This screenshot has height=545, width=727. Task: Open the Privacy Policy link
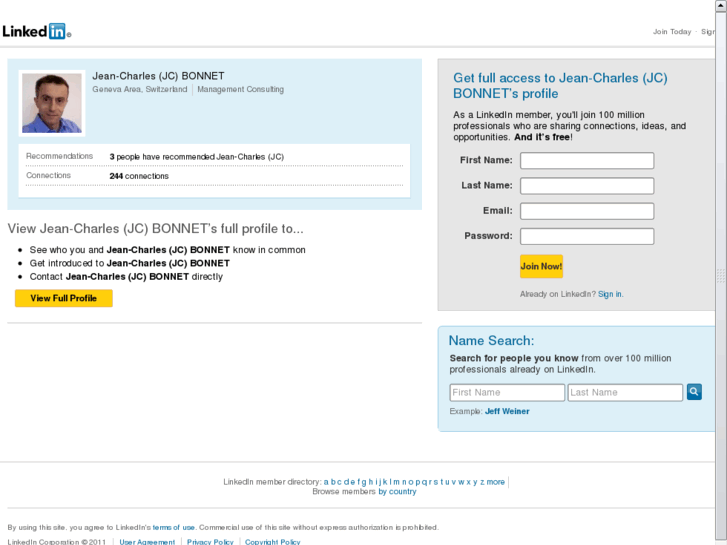pos(210,542)
